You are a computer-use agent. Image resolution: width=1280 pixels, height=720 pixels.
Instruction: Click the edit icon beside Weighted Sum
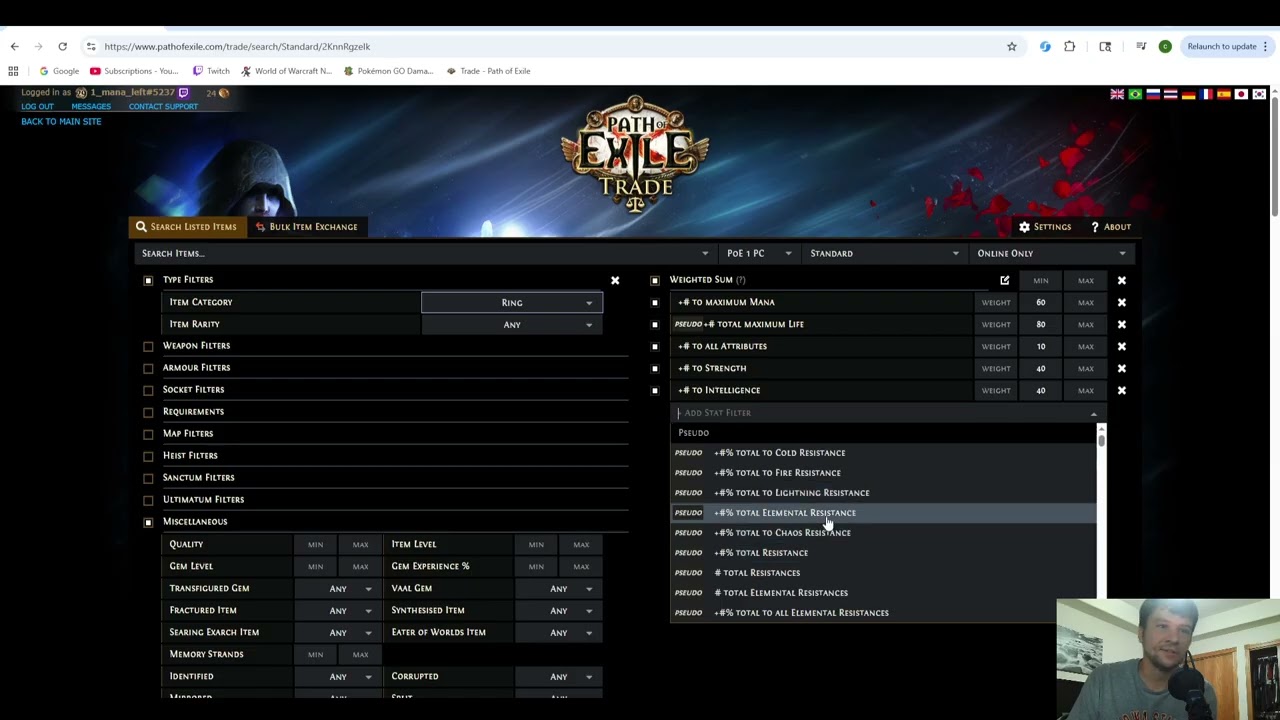pyautogui.click(x=1005, y=280)
